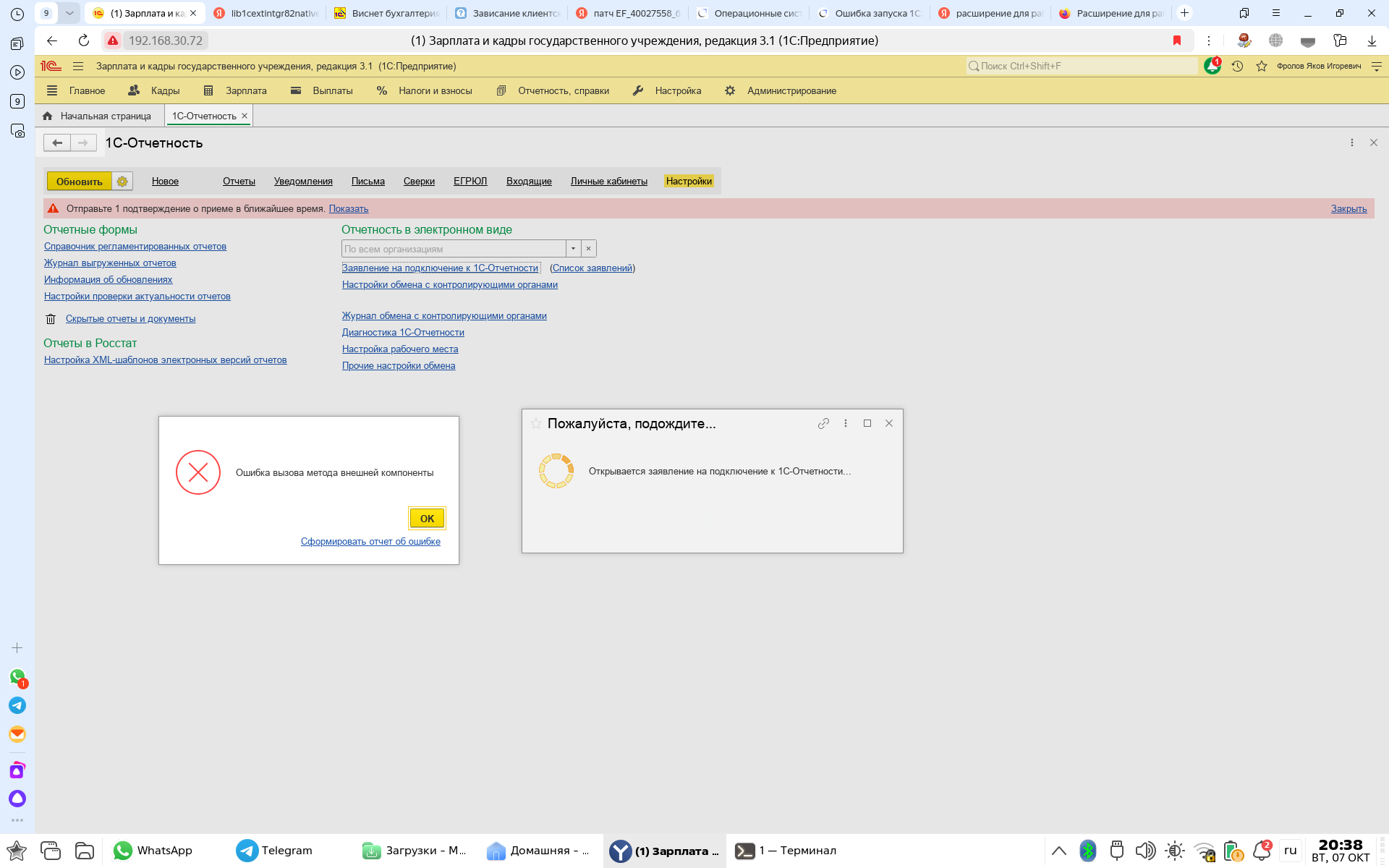1389x868 pixels.
Task: Reload the page with browser refresh icon
Action: tap(84, 41)
